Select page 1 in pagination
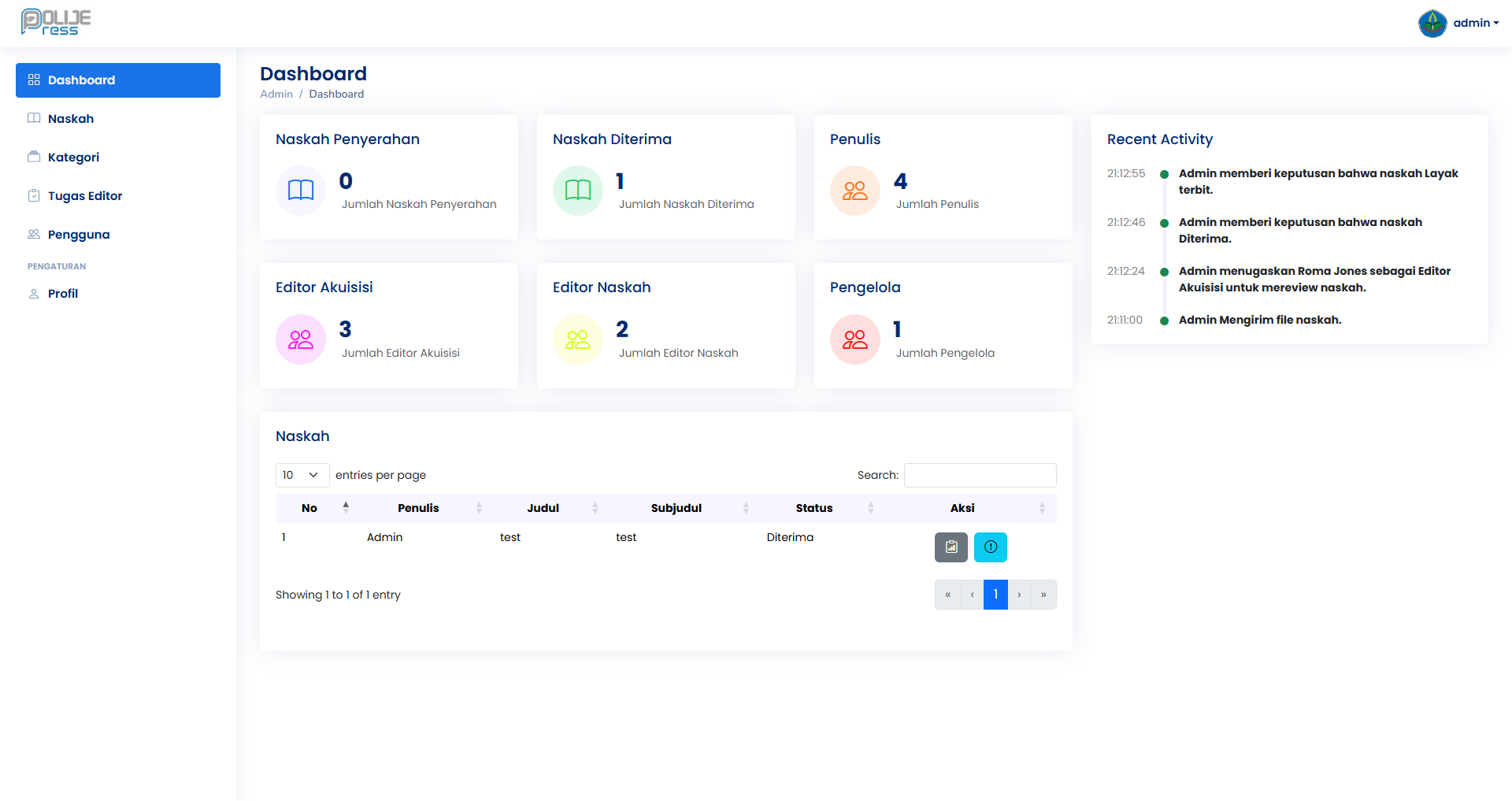 996,595
